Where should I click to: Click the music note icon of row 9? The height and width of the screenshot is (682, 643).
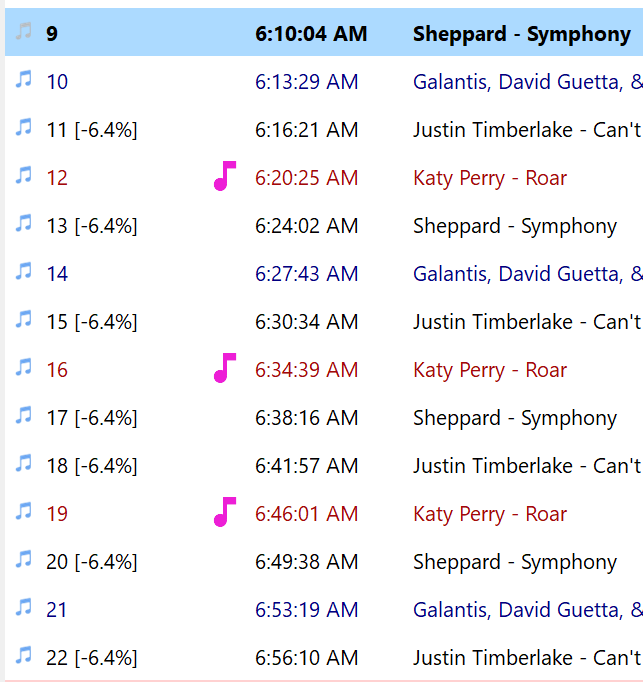(23, 33)
